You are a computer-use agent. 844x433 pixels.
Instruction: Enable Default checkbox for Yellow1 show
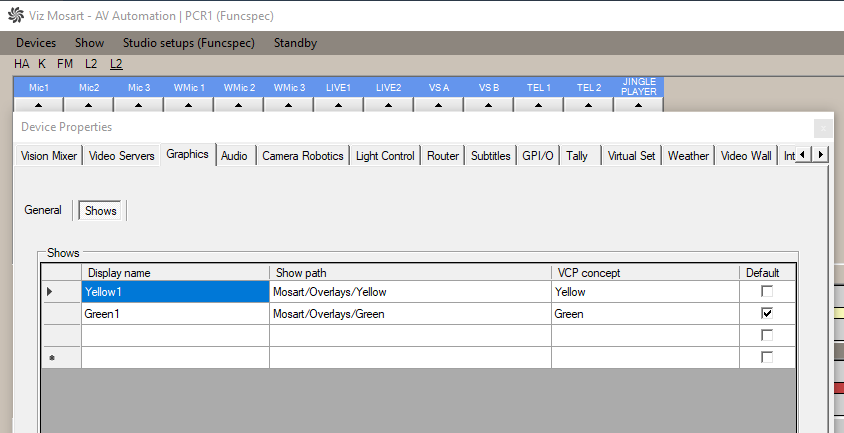pos(767,292)
